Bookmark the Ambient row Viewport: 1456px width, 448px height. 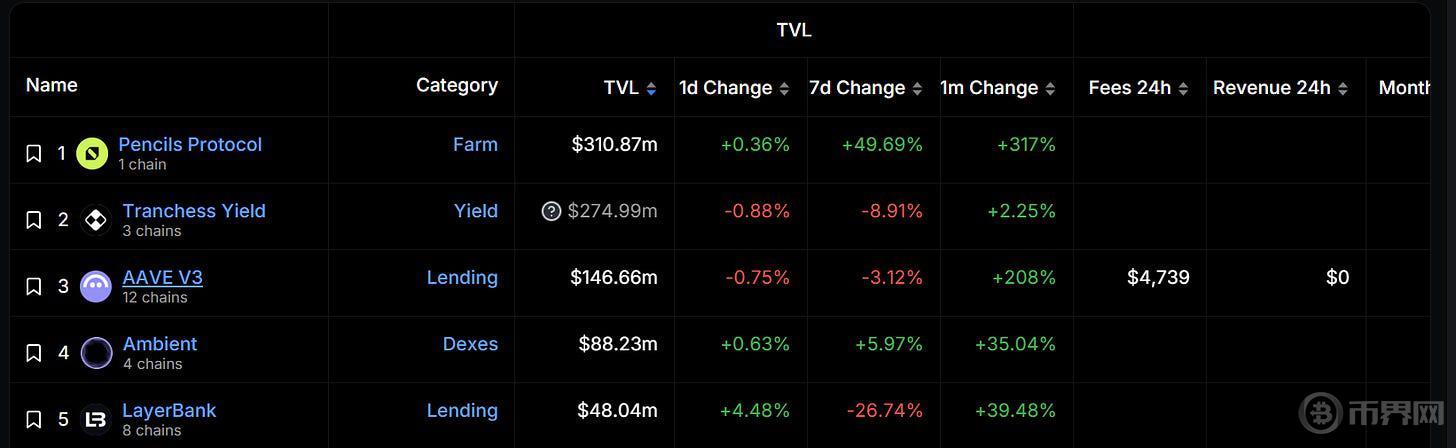[x=34, y=353]
